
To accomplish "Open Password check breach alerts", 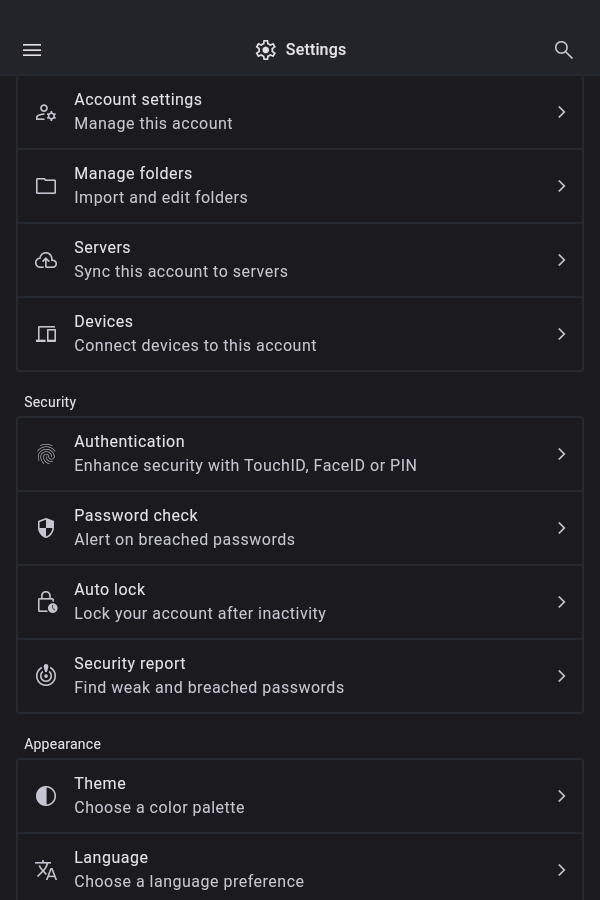I will [x=300, y=528].
